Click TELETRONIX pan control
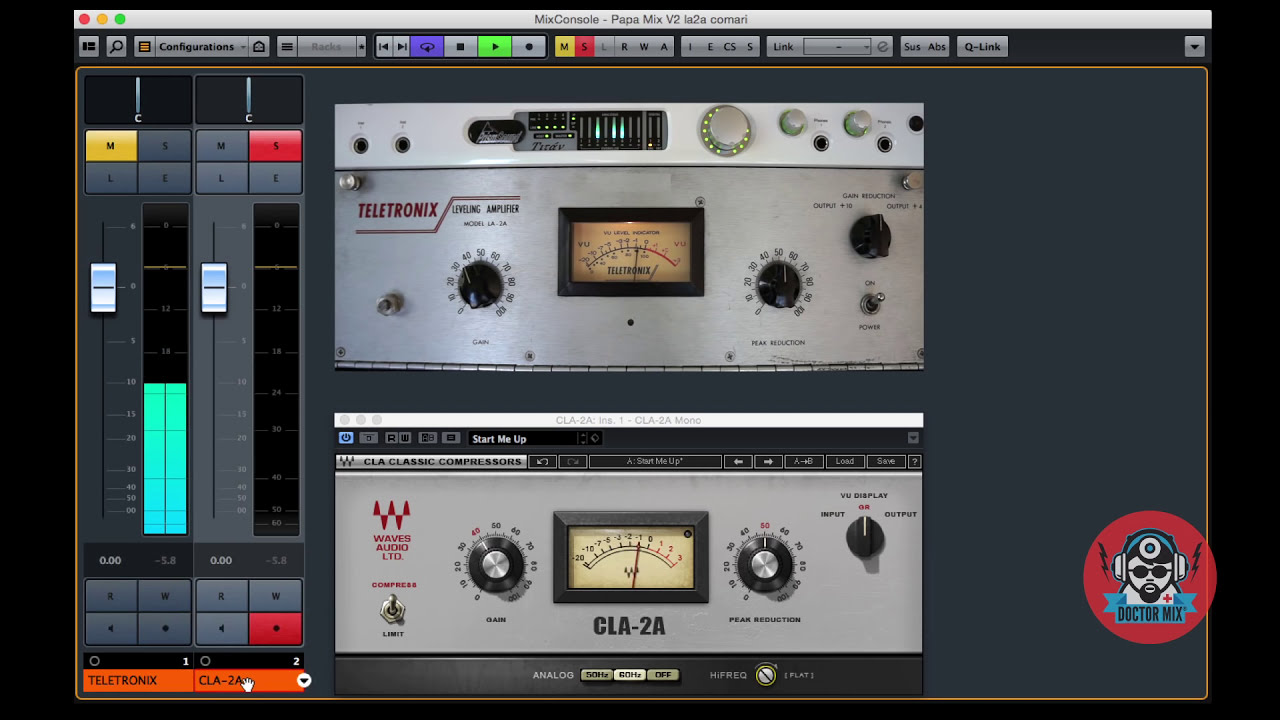 [x=138, y=100]
